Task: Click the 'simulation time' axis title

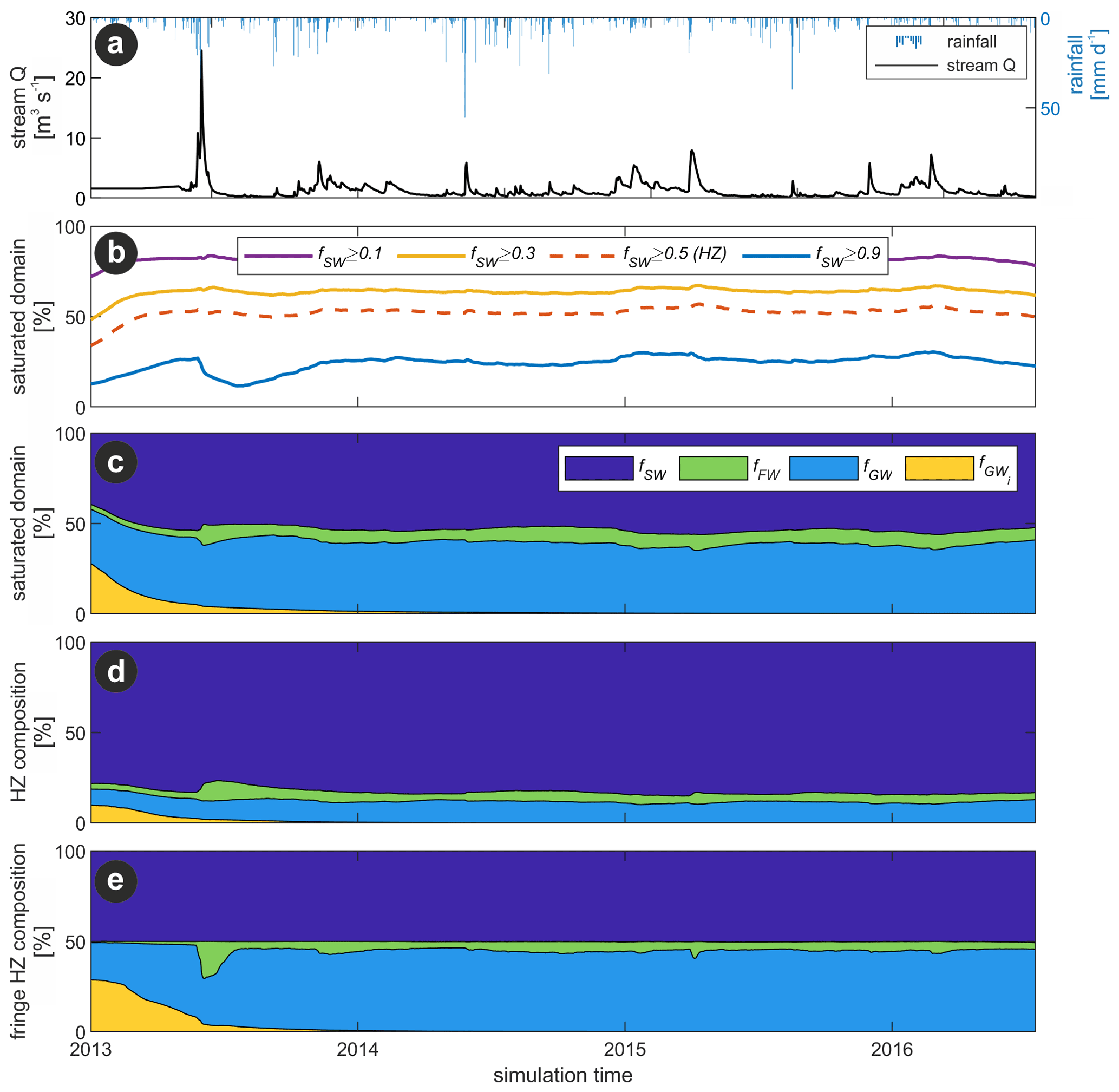Action: (x=562, y=1075)
